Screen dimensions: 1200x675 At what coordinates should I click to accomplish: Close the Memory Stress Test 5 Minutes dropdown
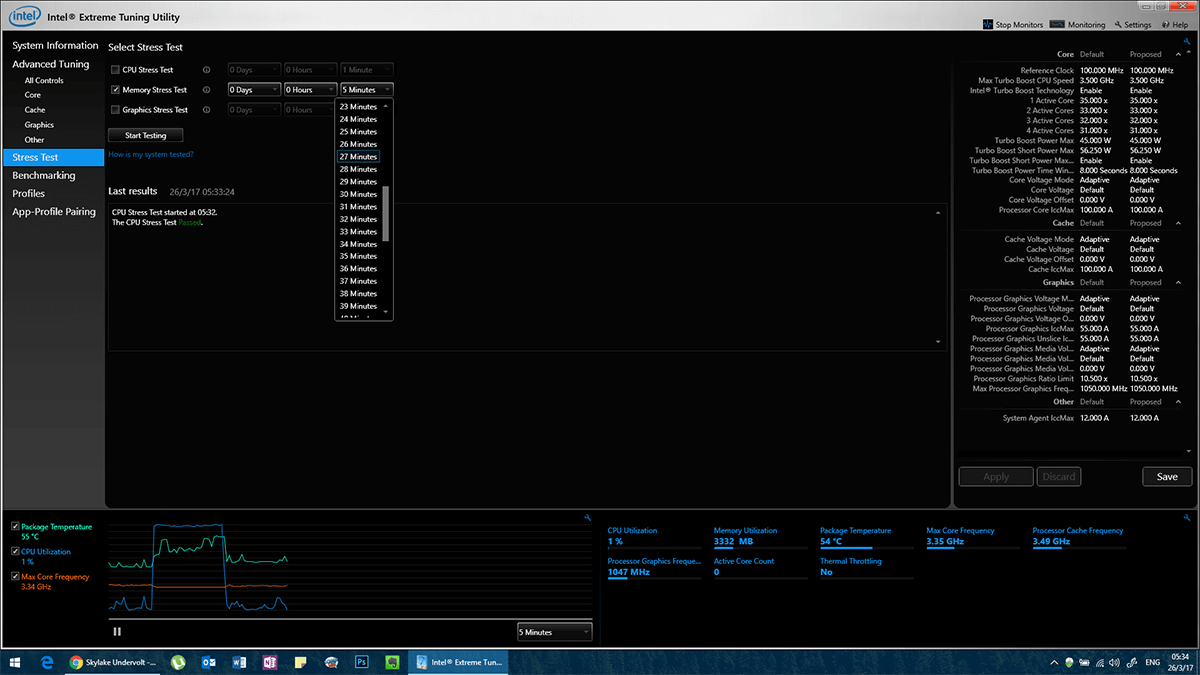pyautogui.click(x=366, y=90)
